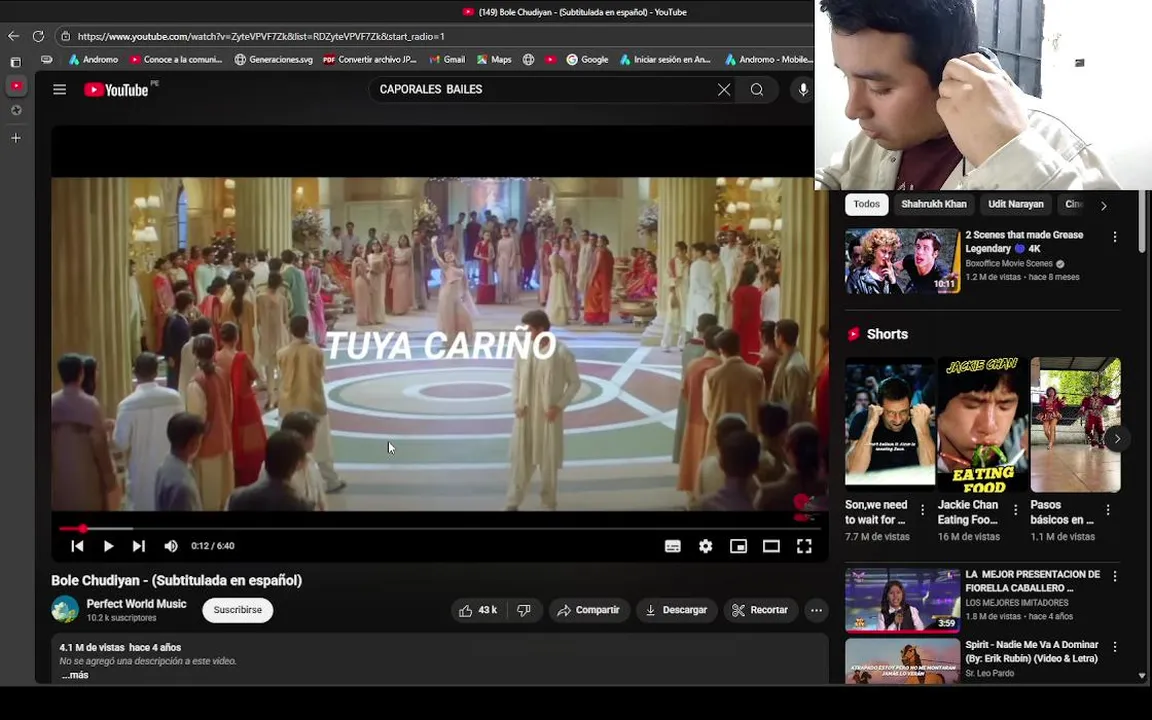Open Perfect World Music channel name
The image size is (1152, 720).
tap(136, 604)
